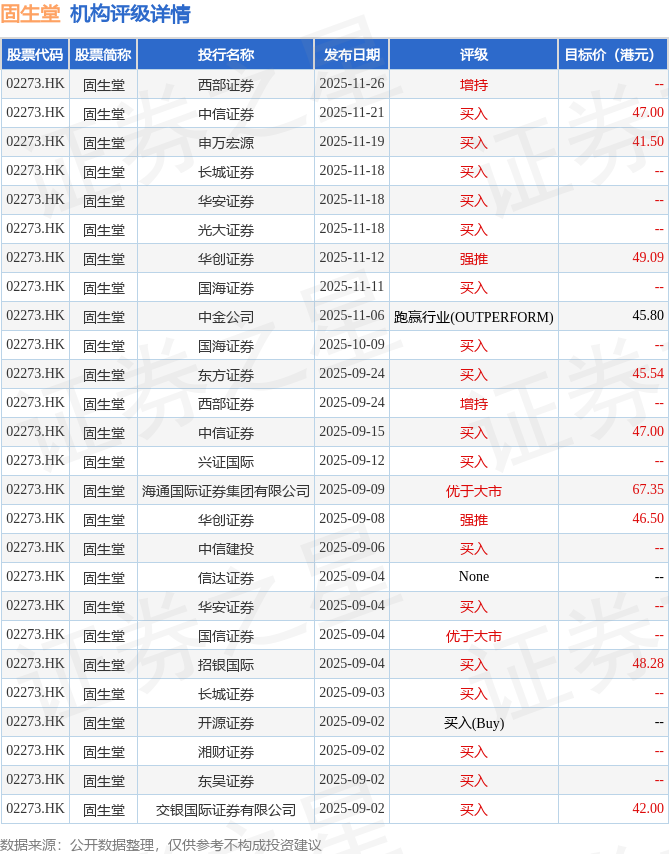Viewport: 669px width, 854px height.
Task: Select the 国信证券 cell
Action: [x=226, y=636]
